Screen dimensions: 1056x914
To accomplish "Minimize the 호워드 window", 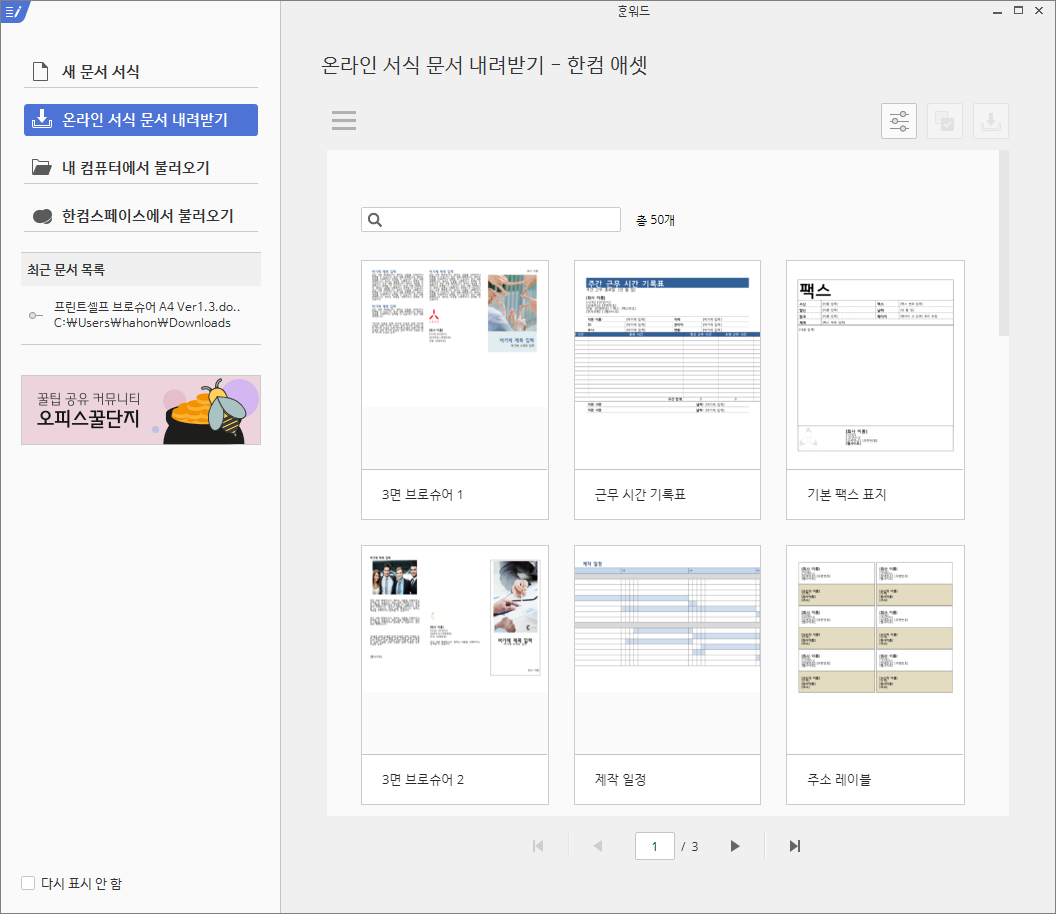I will coord(997,11).
